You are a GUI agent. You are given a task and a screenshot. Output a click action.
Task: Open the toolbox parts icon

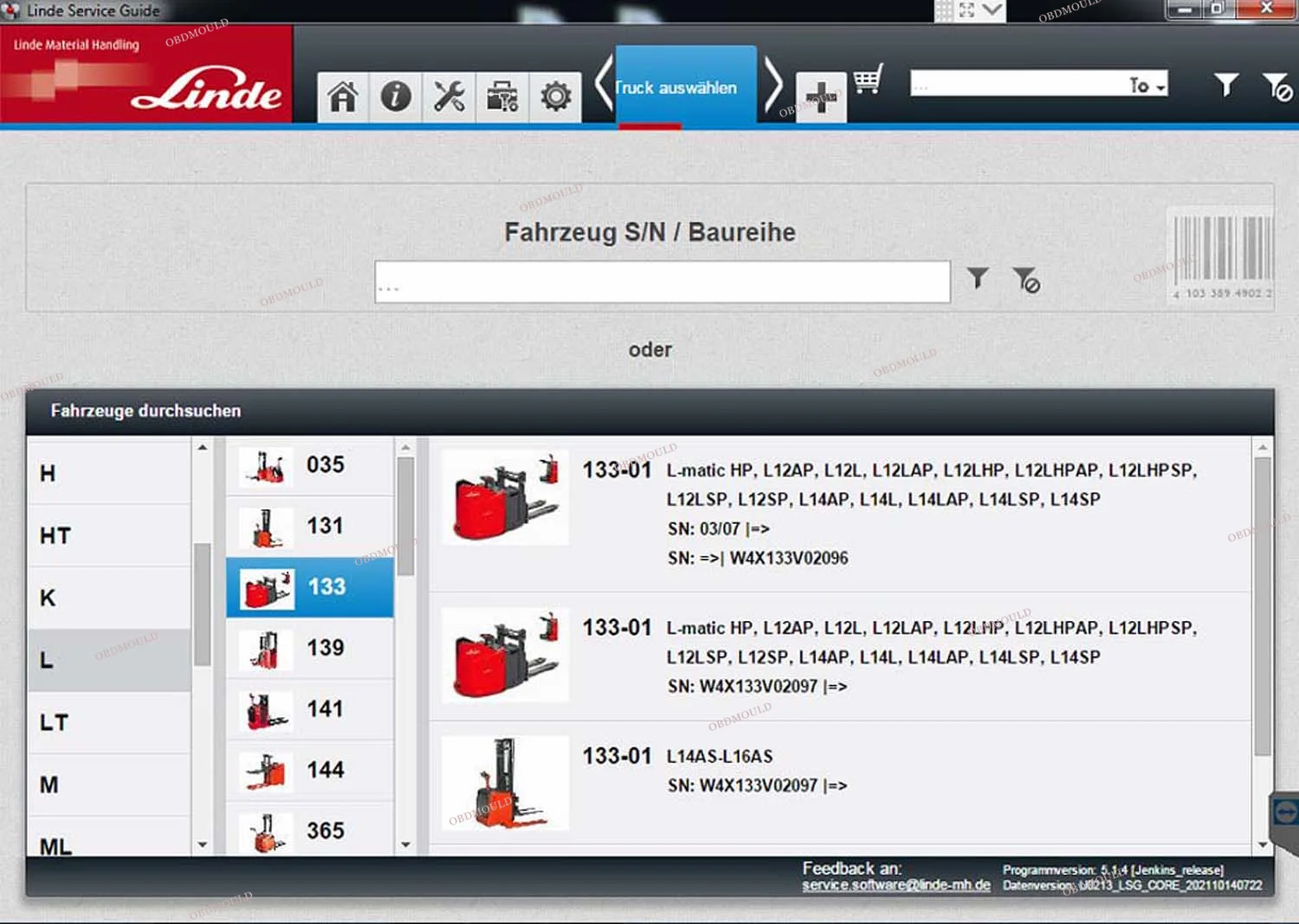[x=502, y=96]
